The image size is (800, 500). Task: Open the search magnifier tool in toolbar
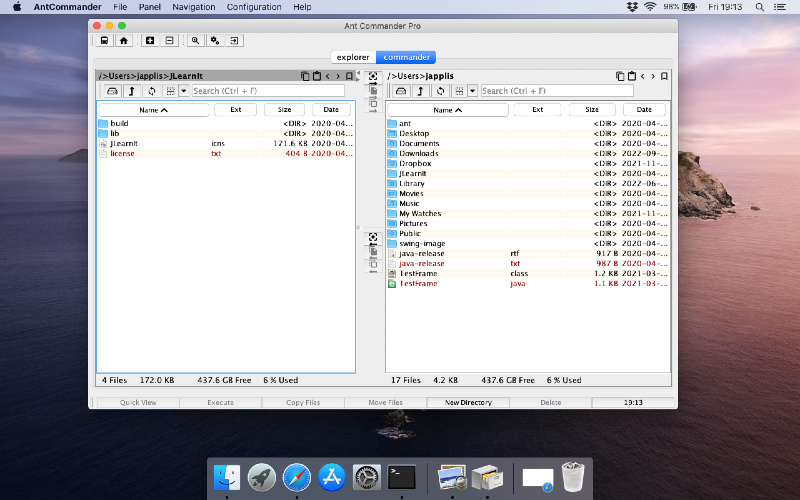195,40
